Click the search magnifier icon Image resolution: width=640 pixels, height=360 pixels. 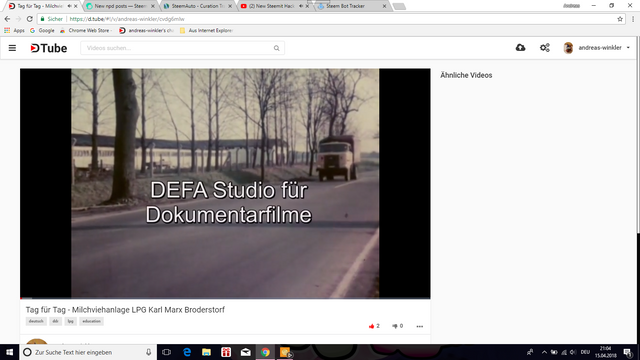click(x=276, y=48)
